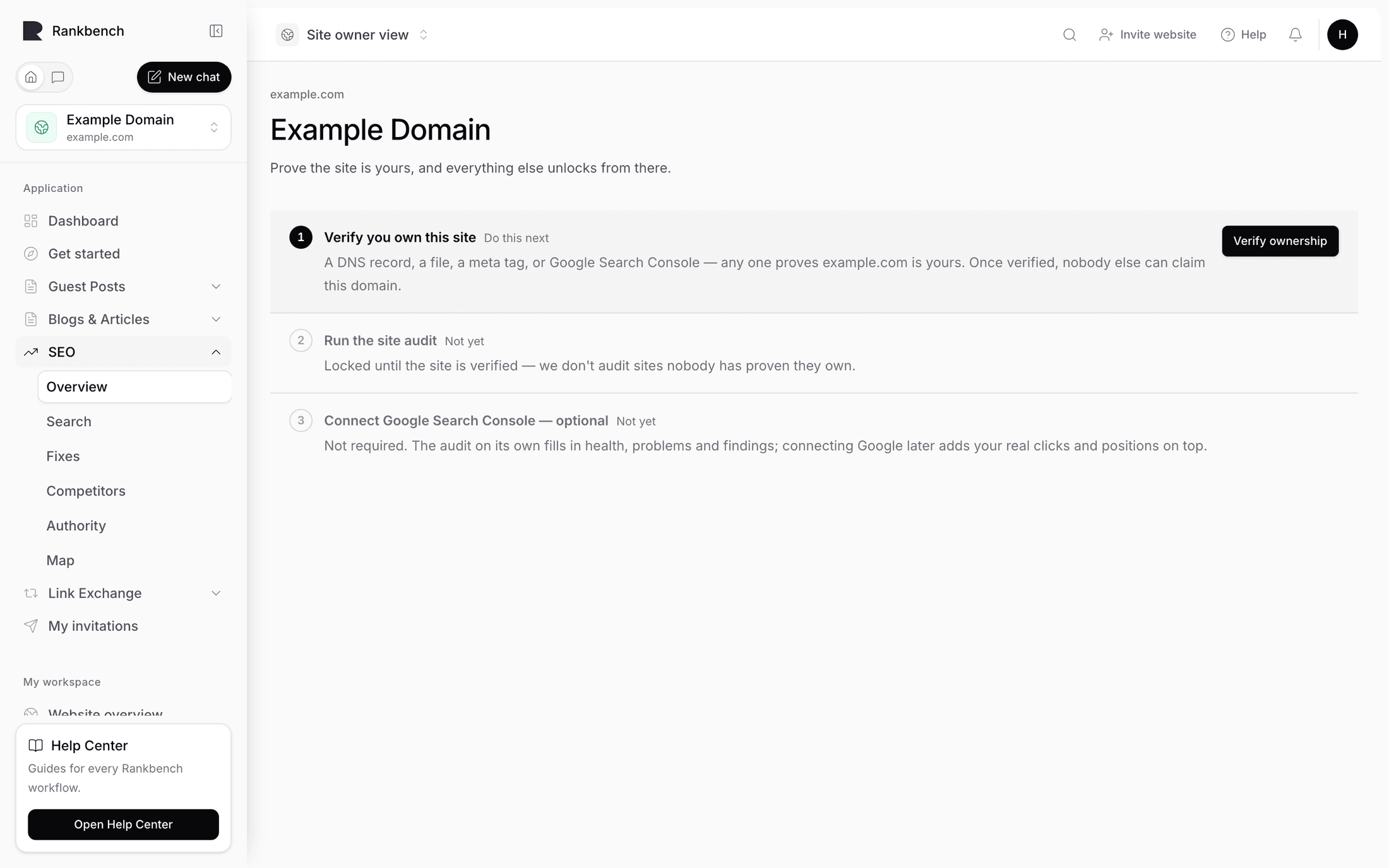
Task: Go to Competitors under SEO
Action: pos(134,491)
